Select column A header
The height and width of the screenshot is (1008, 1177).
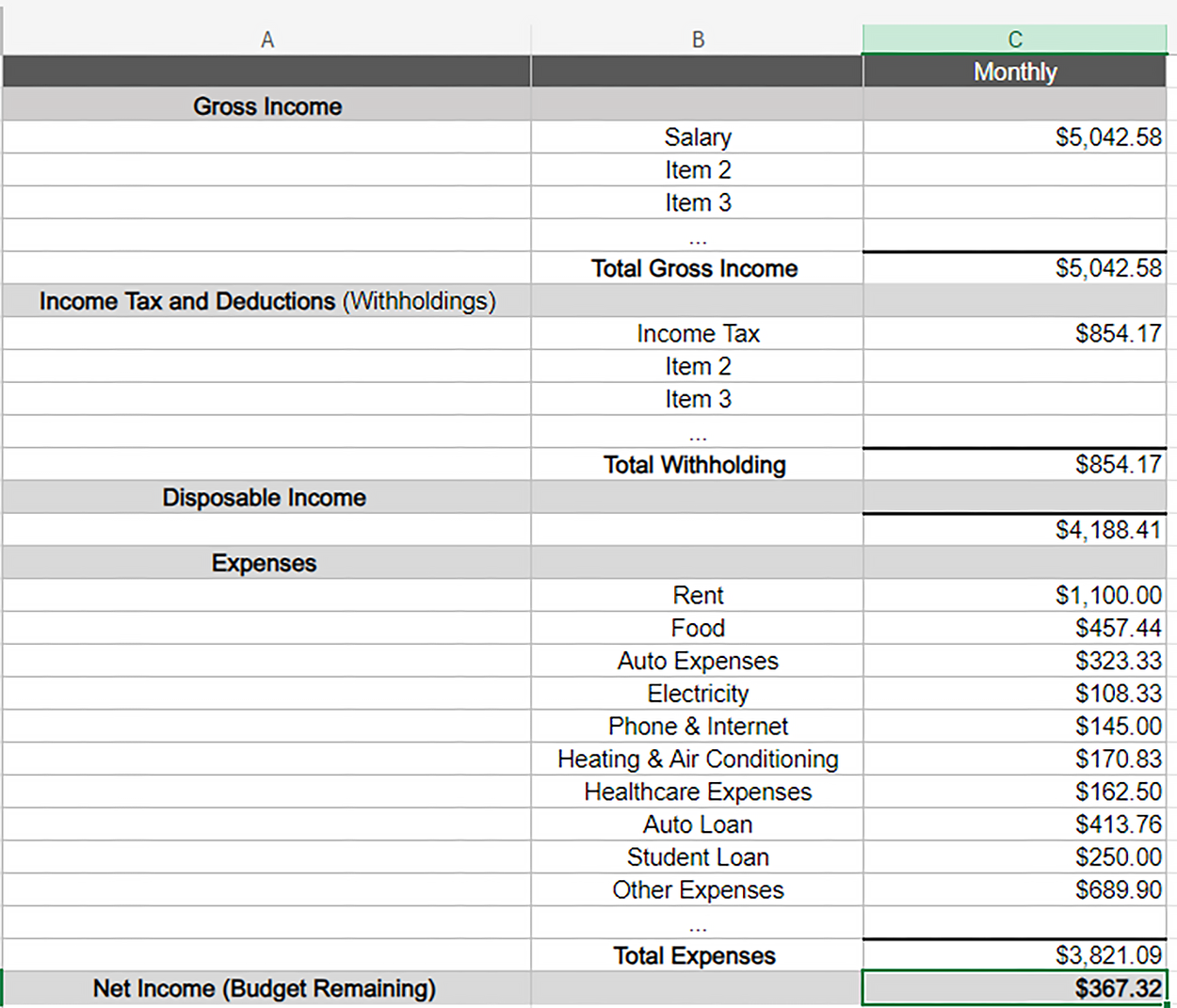(x=267, y=40)
